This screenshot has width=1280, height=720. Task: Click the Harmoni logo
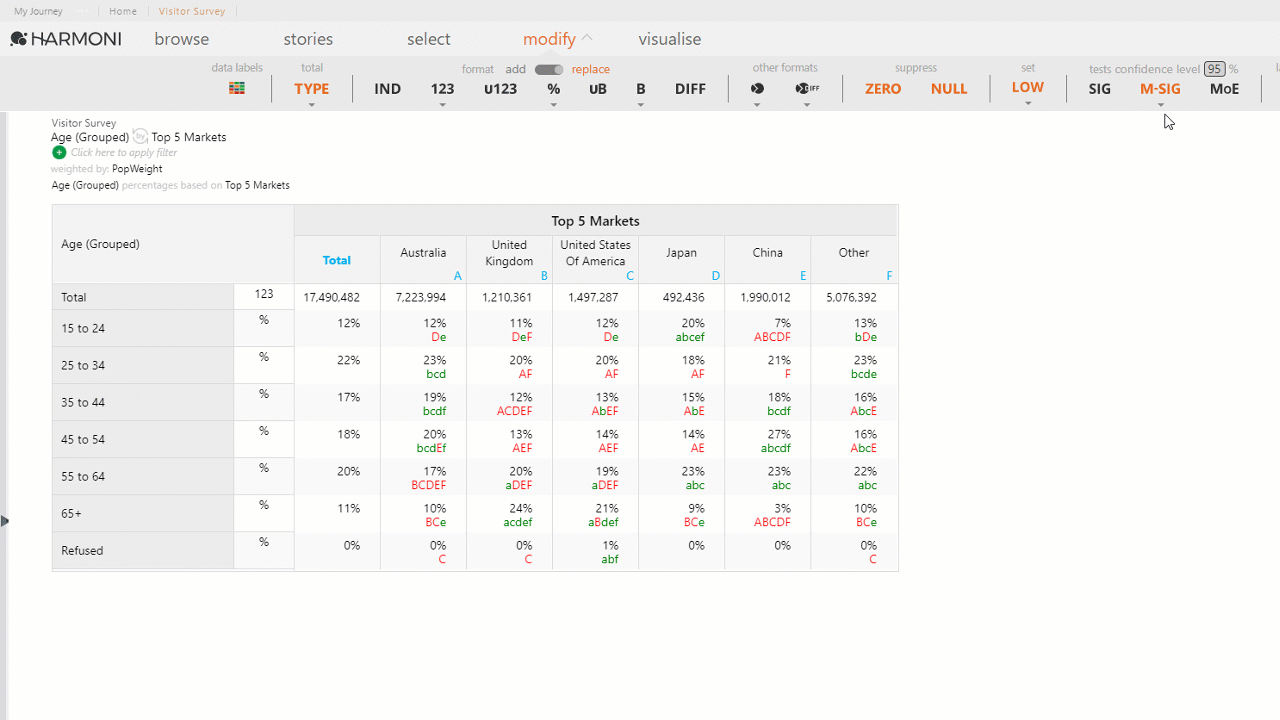[66, 39]
